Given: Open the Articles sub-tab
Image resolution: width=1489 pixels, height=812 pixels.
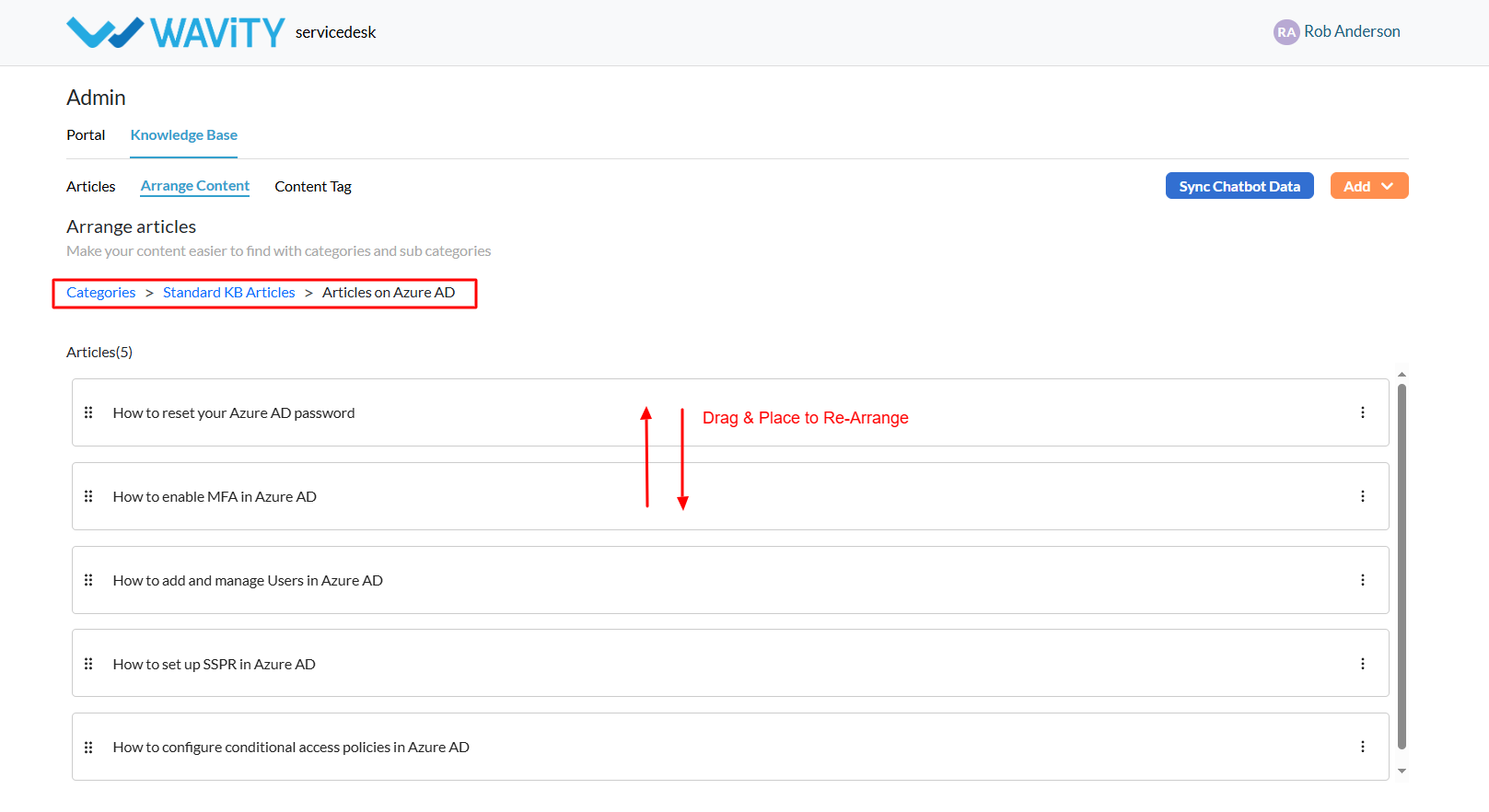Looking at the screenshot, I should pos(91,187).
